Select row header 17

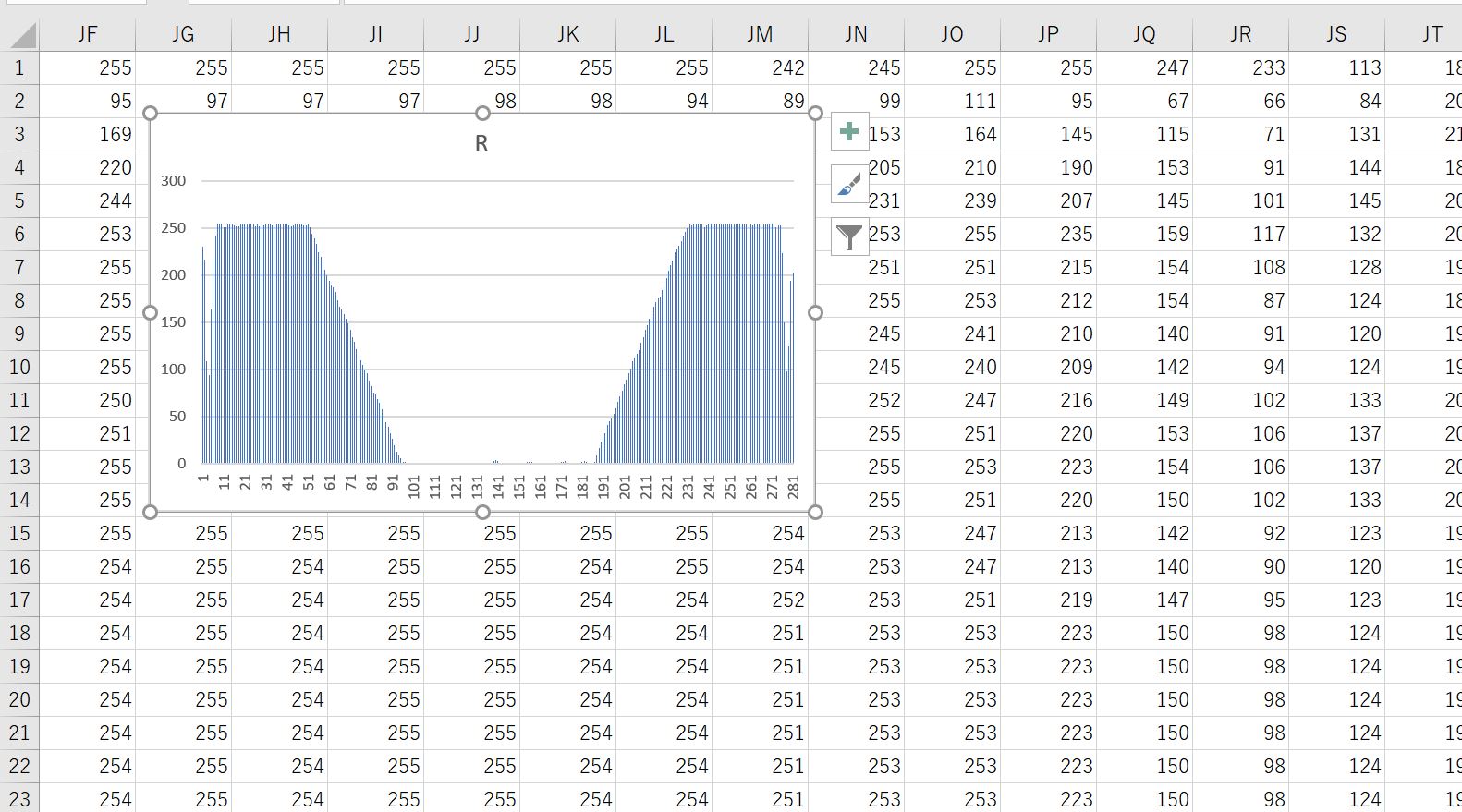click(x=20, y=600)
